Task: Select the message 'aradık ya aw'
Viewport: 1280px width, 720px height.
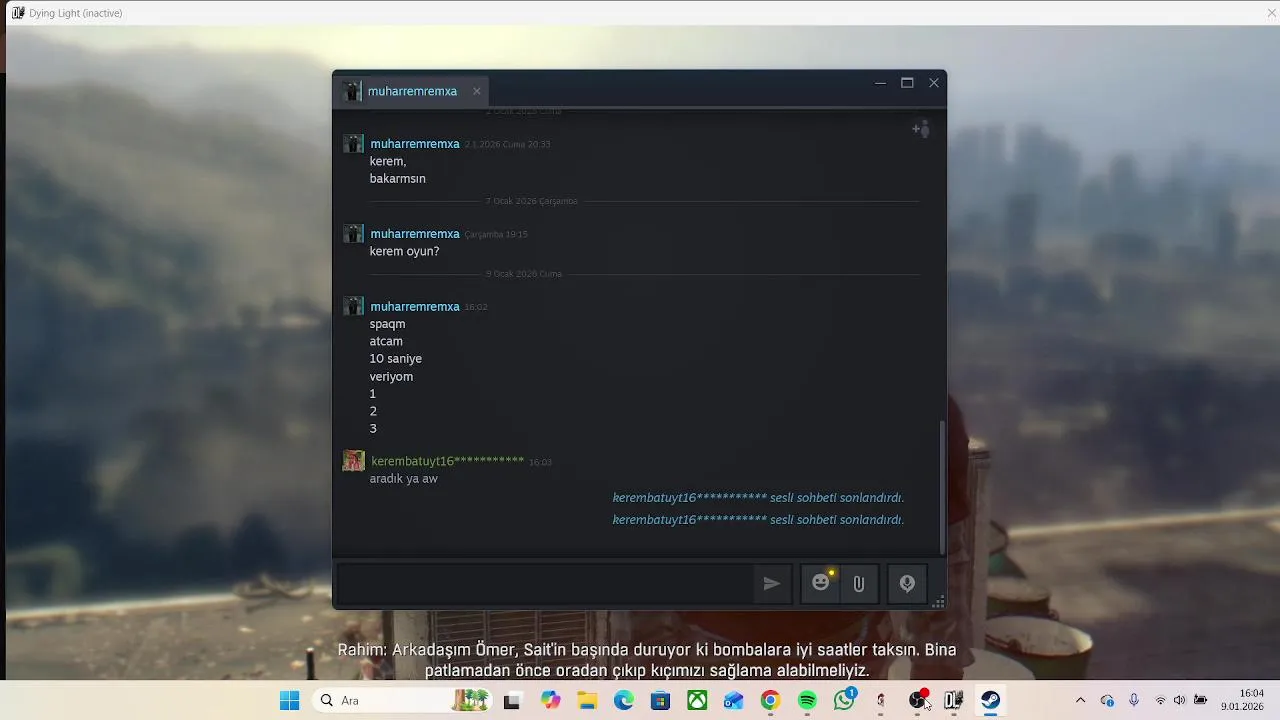Action: point(403,479)
